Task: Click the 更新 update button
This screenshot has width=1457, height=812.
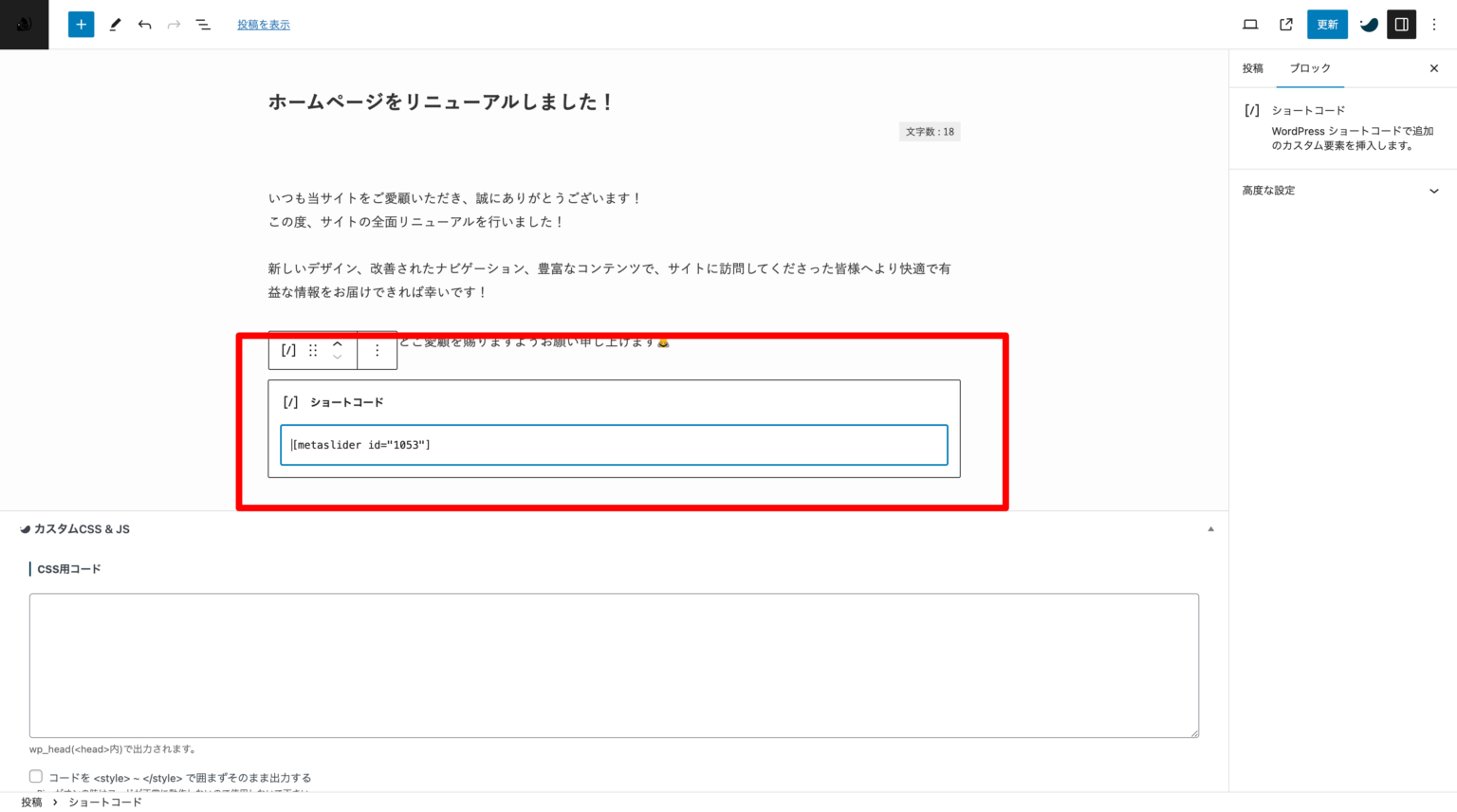Action: (x=1327, y=24)
